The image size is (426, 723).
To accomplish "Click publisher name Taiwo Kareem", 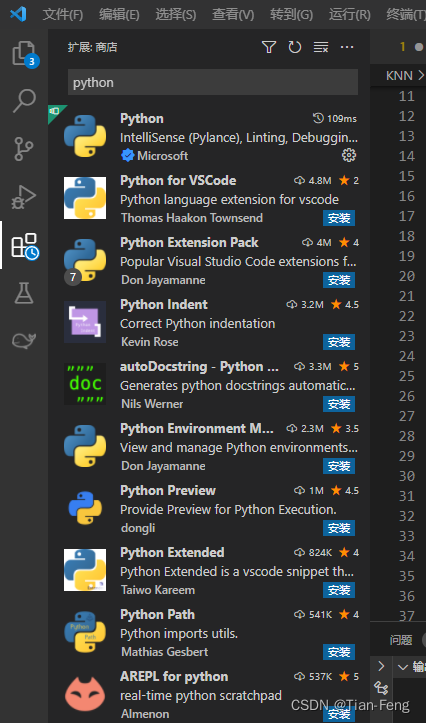I will point(158,590).
